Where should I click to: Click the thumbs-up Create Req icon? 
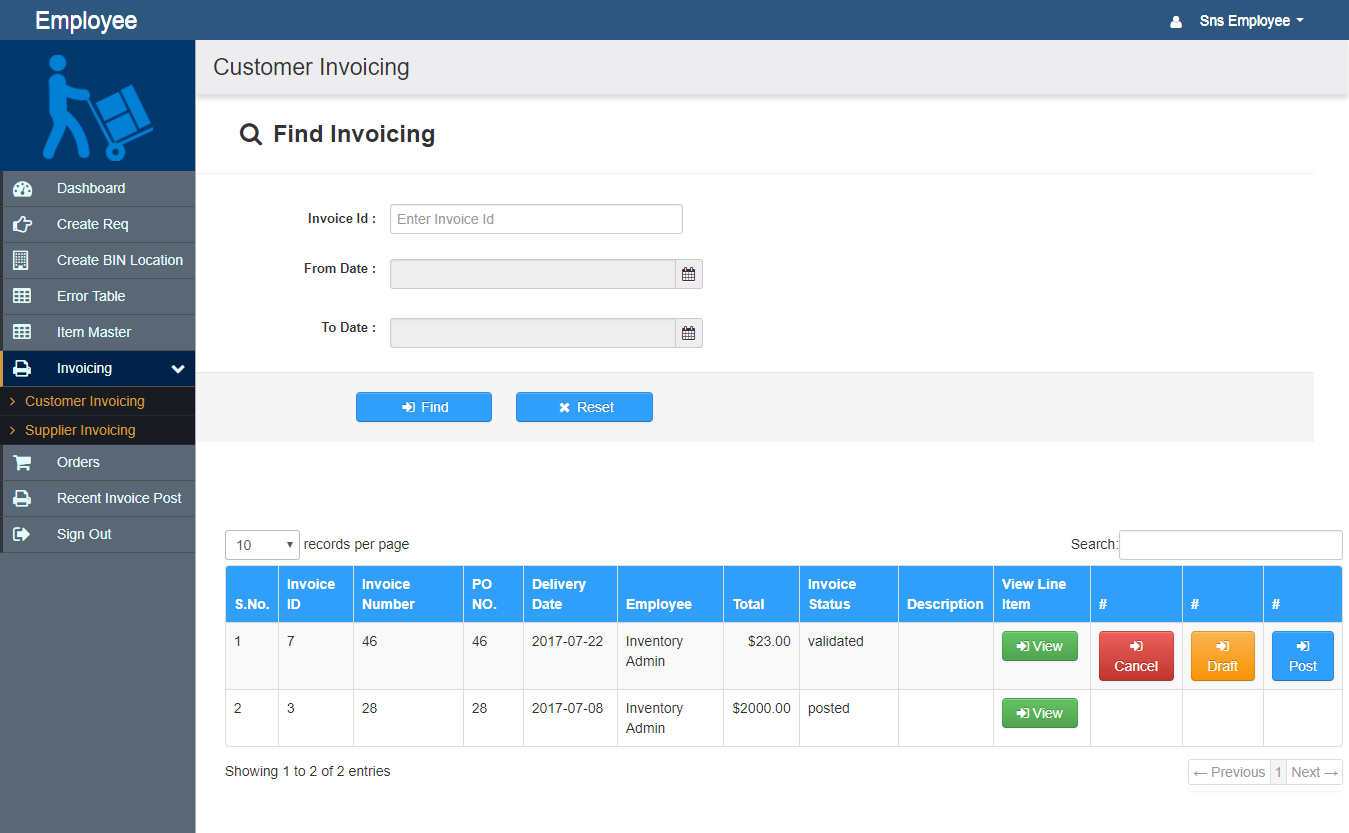pos(22,224)
